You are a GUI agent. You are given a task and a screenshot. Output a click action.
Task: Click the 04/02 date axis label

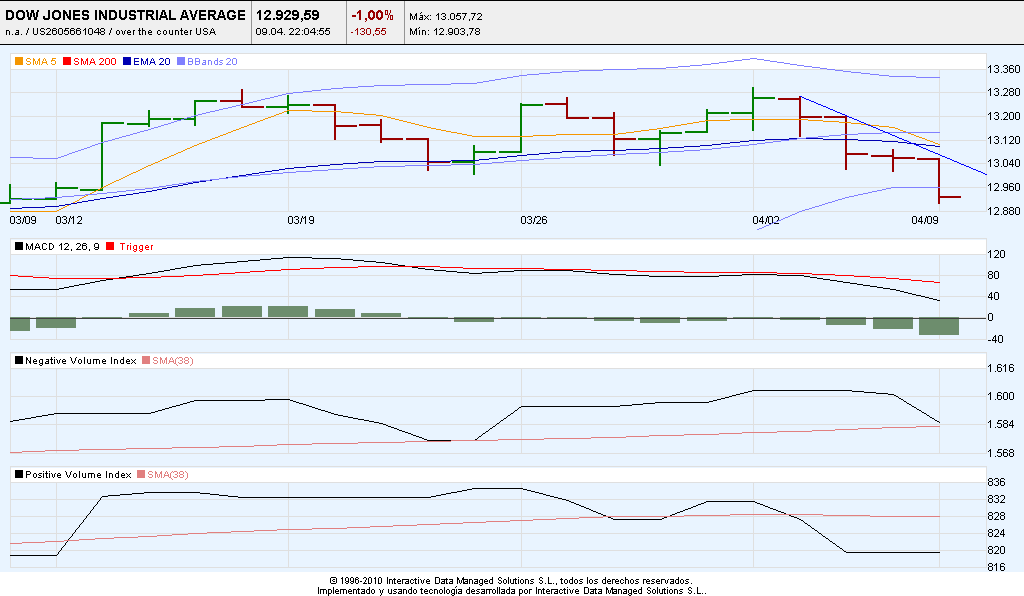pyautogui.click(x=766, y=220)
